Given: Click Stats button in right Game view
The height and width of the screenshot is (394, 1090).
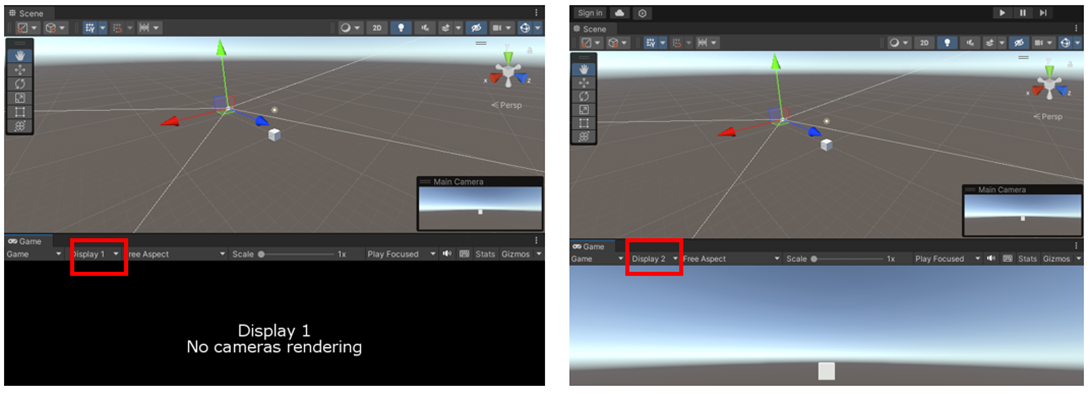Looking at the screenshot, I should pos(1027,258).
